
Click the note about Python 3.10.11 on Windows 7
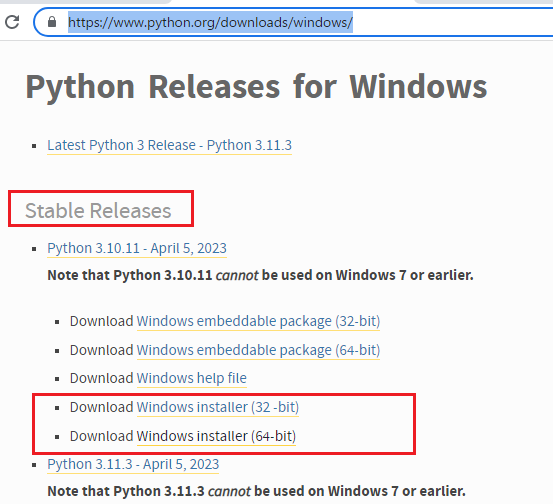tap(260, 275)
